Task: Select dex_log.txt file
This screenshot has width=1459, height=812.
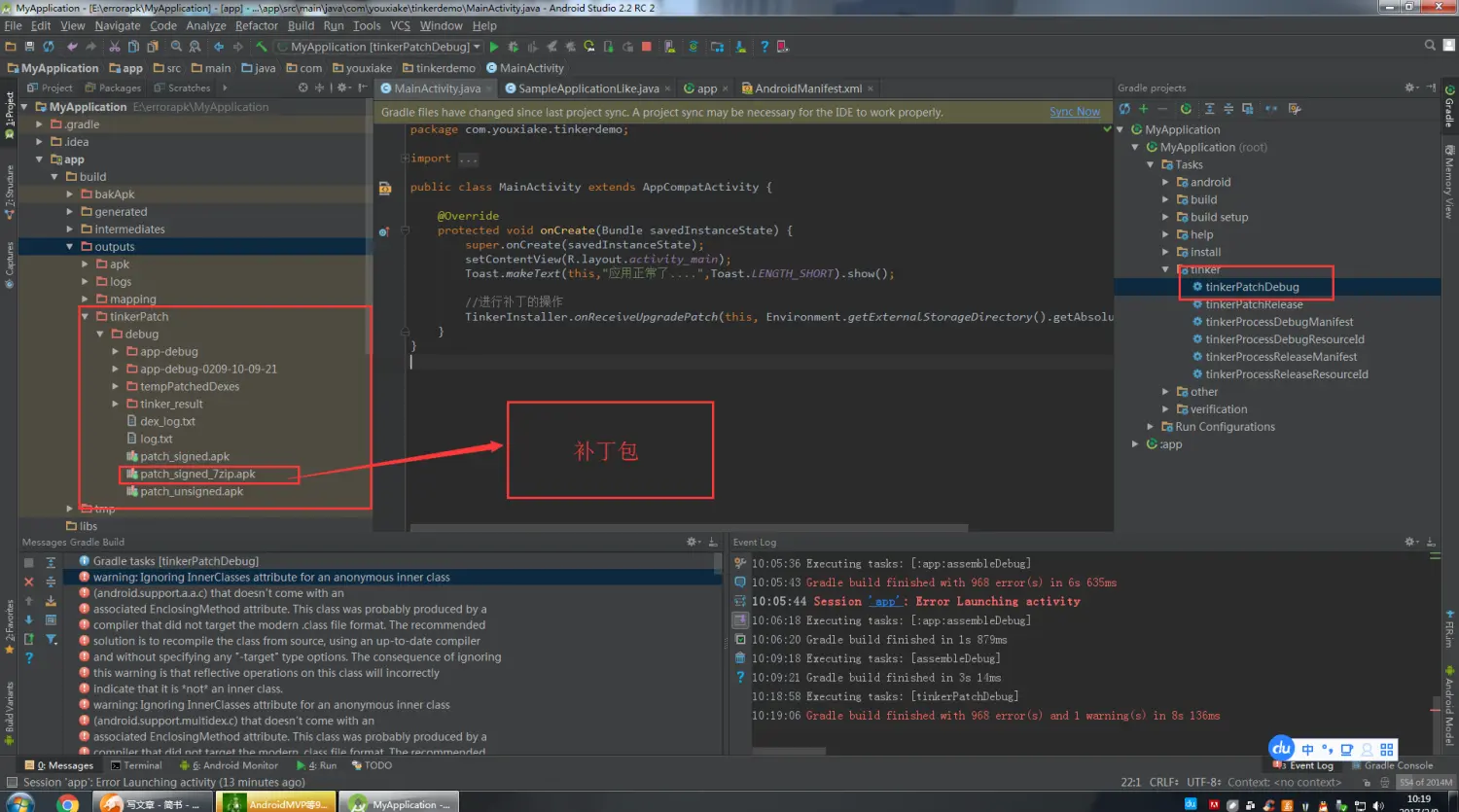Action: (167, 422)
